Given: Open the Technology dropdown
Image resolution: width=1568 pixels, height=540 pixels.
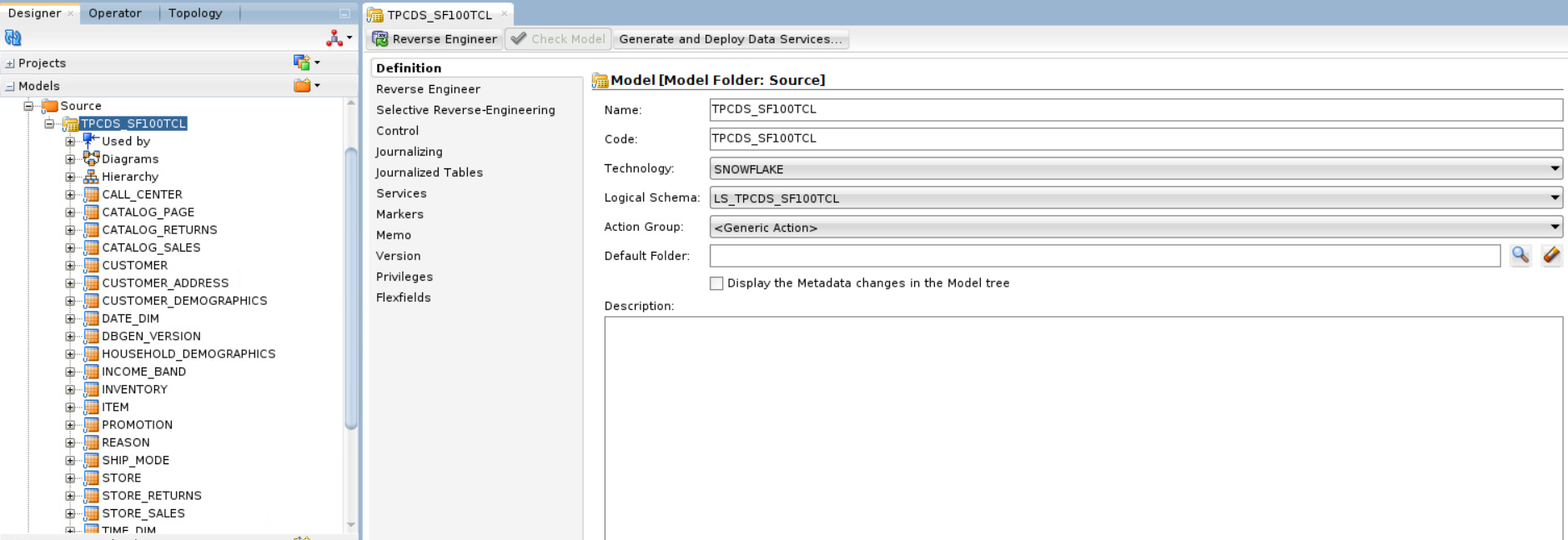Looking at the screenshot, I should click(1554, 168).
